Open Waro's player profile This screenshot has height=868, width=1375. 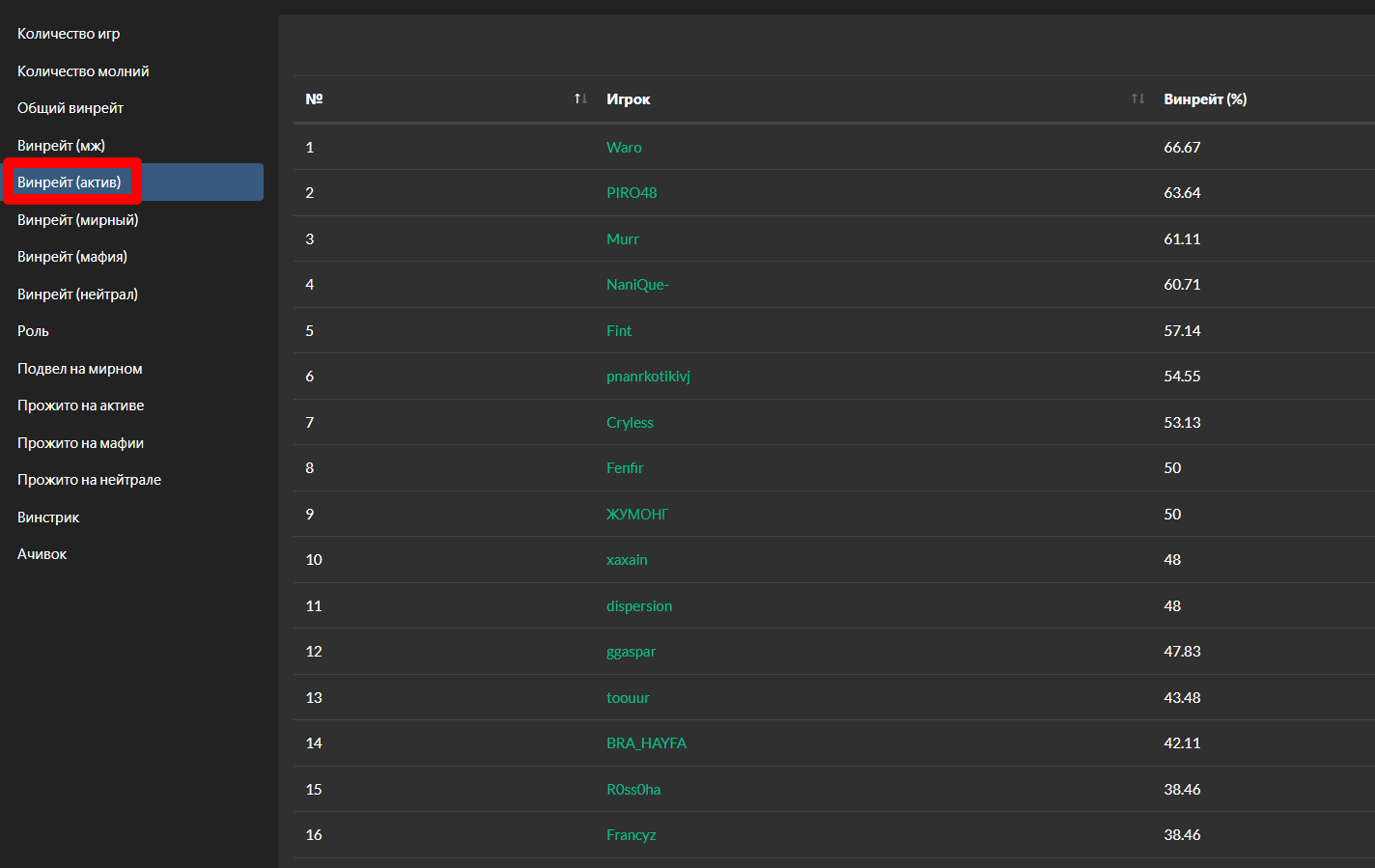click(x=624, y=147)
